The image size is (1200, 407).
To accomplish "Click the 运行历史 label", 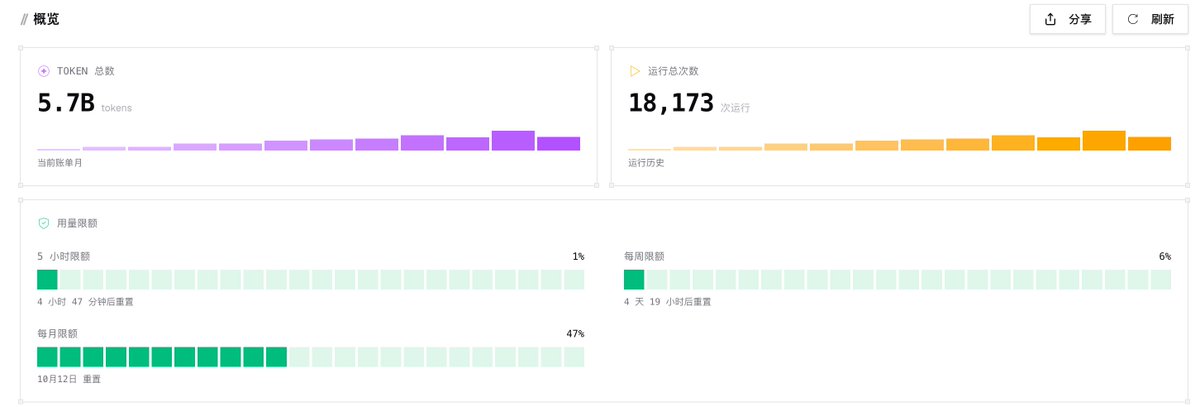I will coord(646,162).
